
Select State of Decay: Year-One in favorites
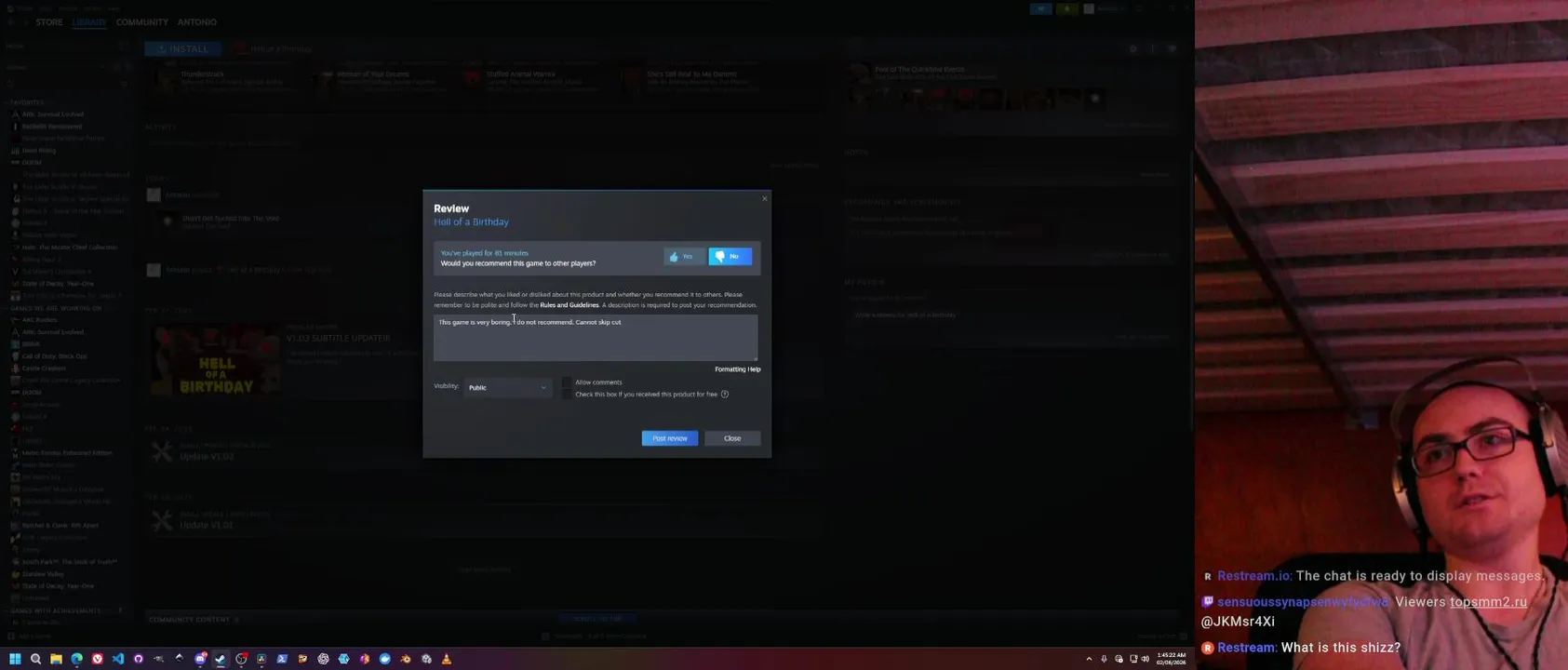[58, 284]
